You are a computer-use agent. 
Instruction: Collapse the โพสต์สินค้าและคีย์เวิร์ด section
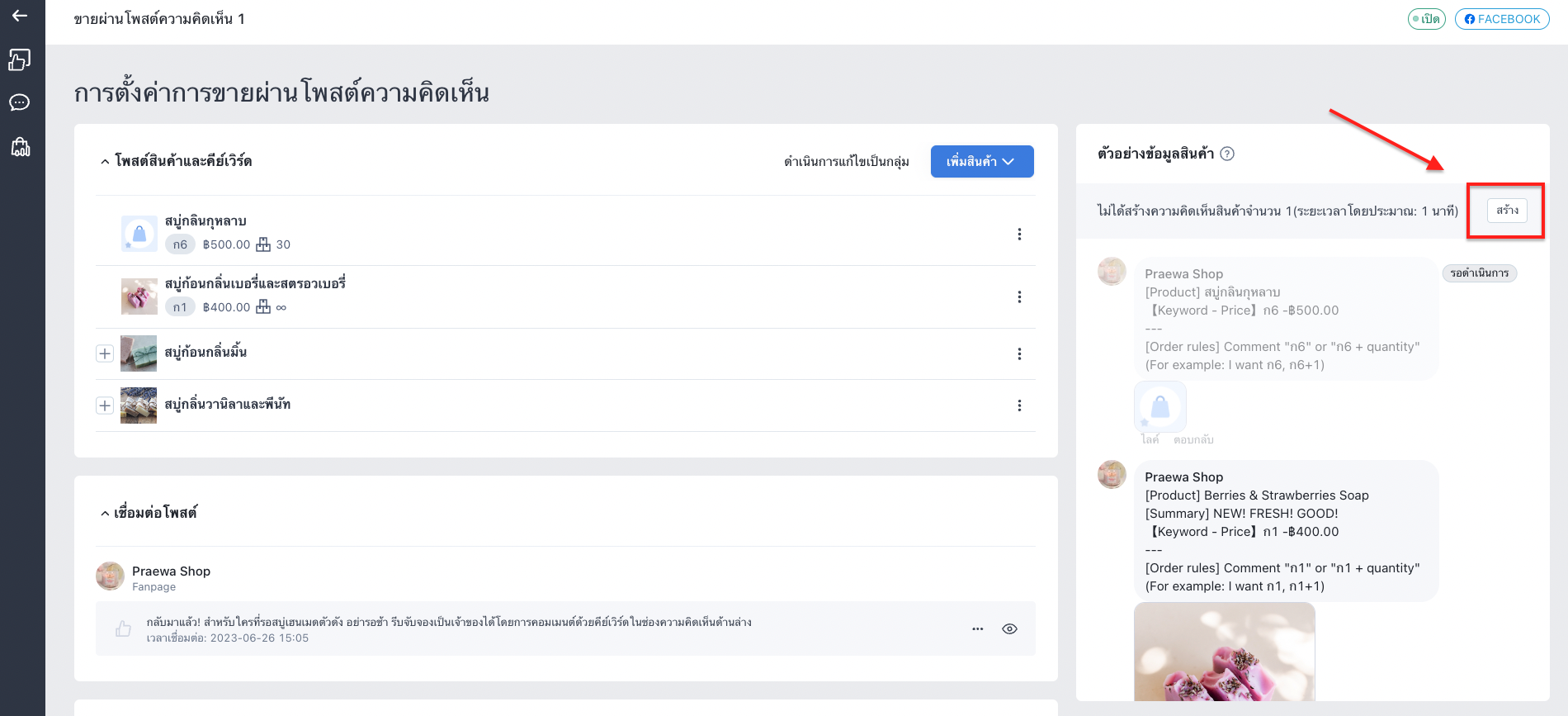coord(105,162)
